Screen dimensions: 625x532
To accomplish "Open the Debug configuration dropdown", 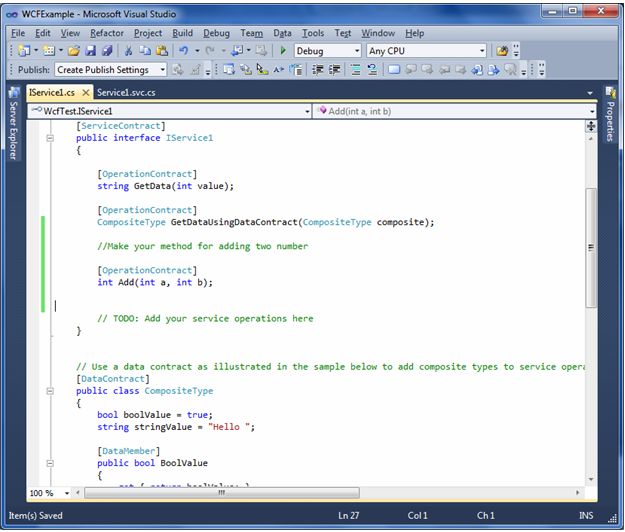I will pyautogui.click(x=357, y=51).
